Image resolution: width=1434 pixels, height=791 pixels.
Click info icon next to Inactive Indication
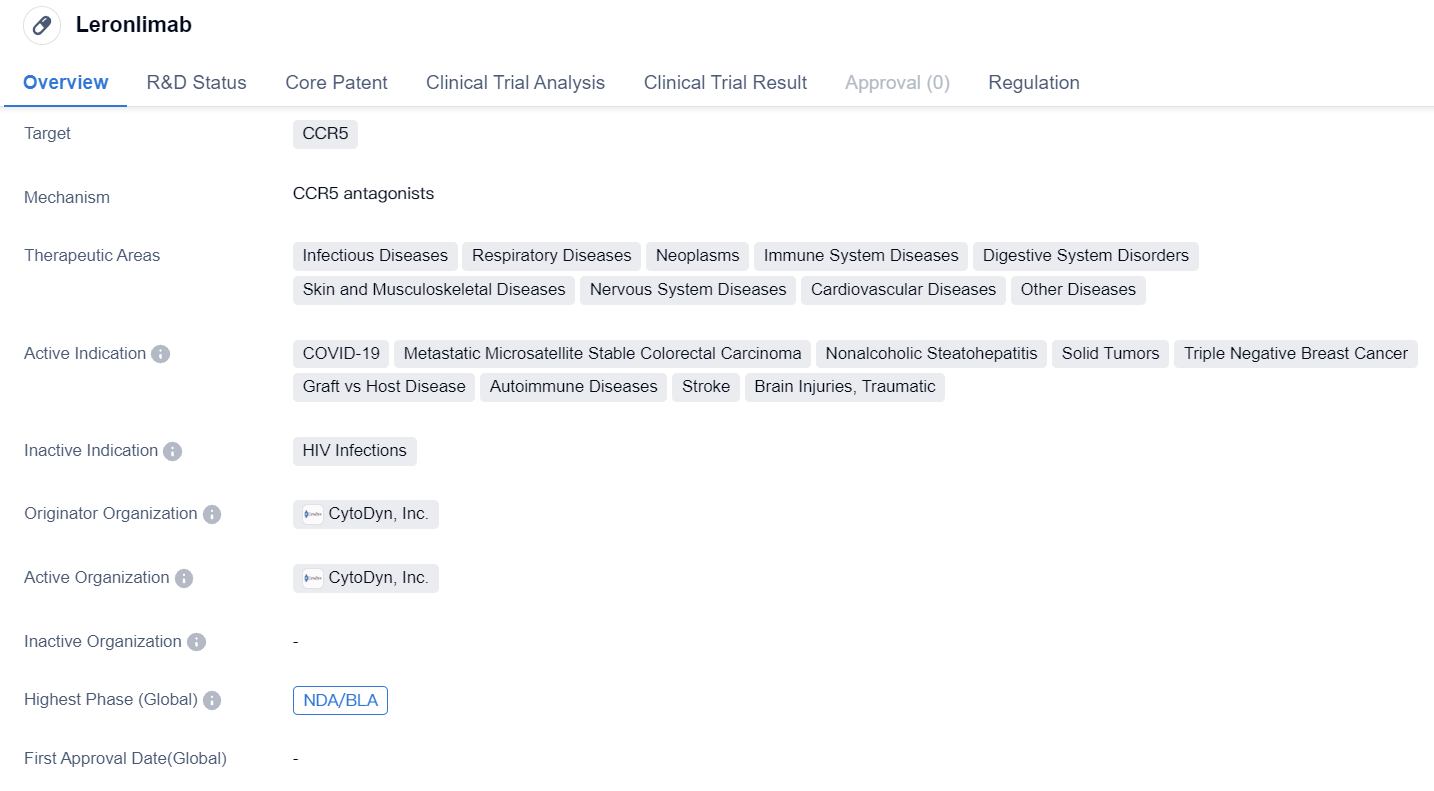(172, 451)
